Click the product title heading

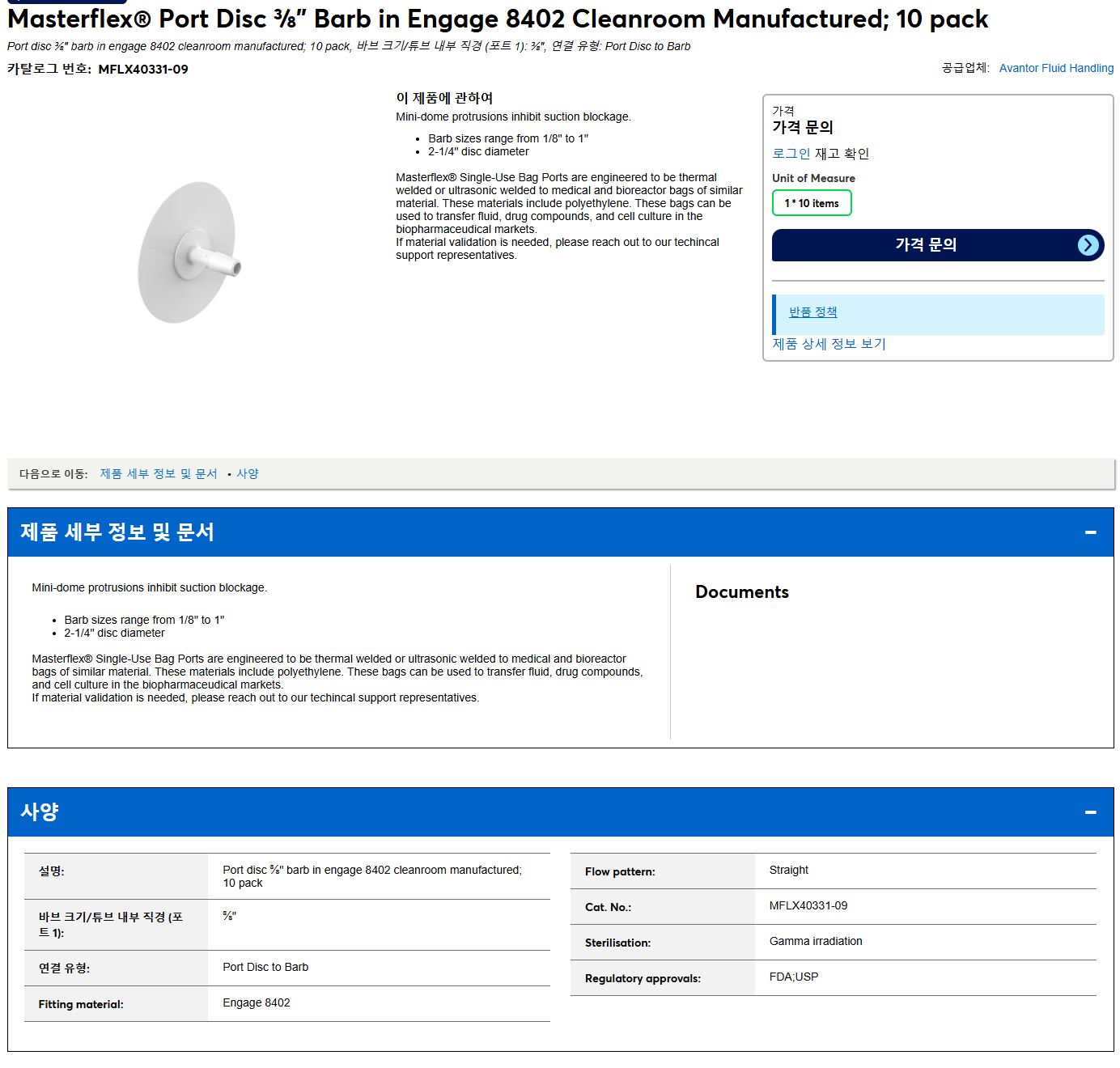pyautogui.click(x=498, y=19)
